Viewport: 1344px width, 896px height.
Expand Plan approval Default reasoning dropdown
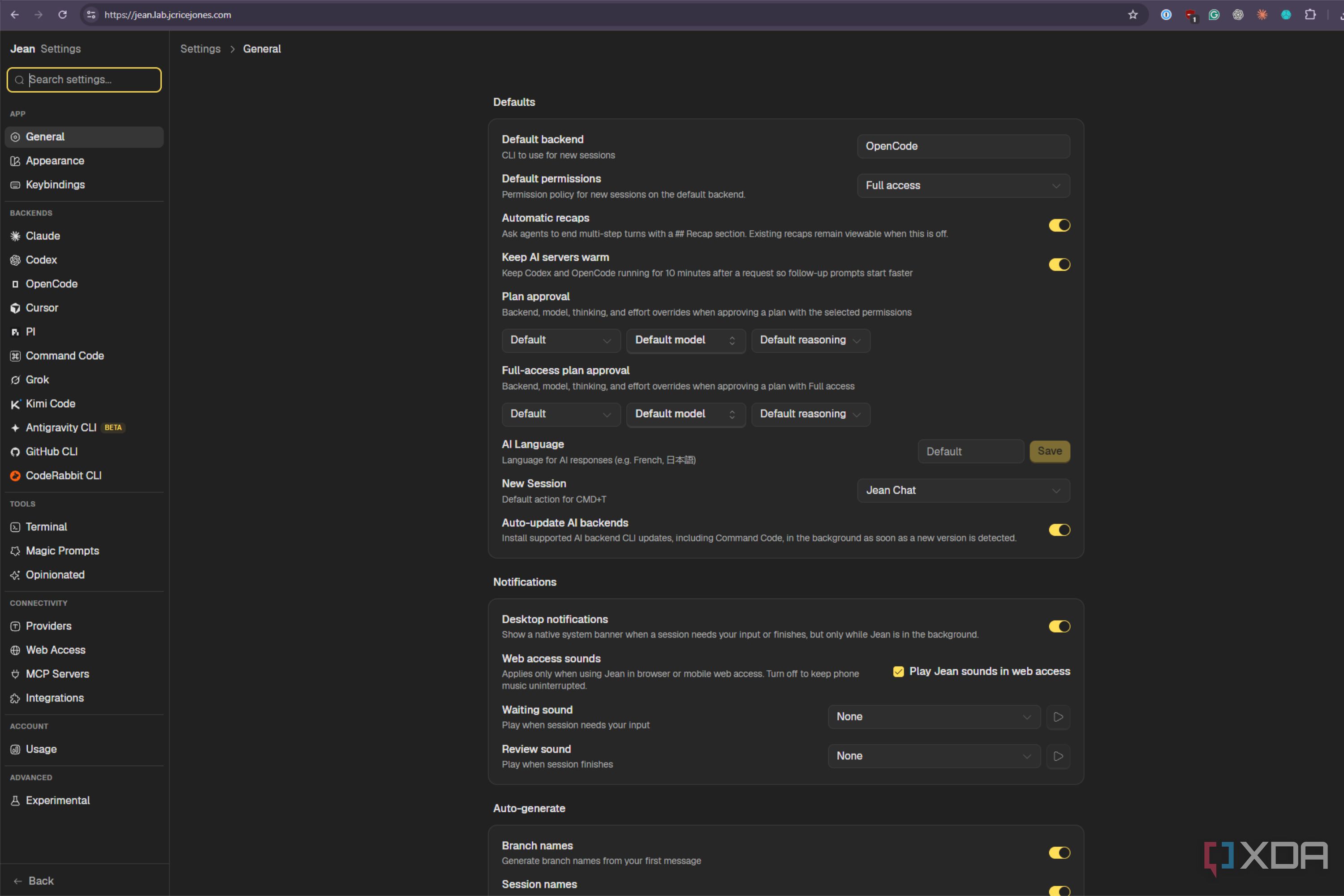(810, 340)
